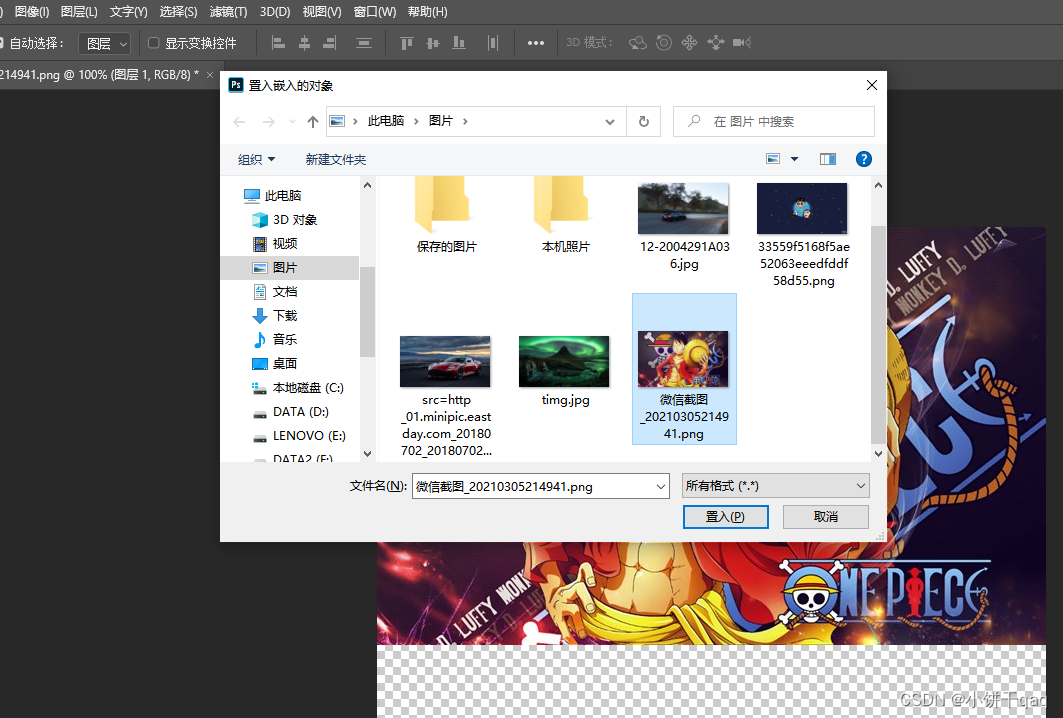Viewport: 1063px width, 718px height.
Task: Click the 置入(P) button
Action: point(725,517)
